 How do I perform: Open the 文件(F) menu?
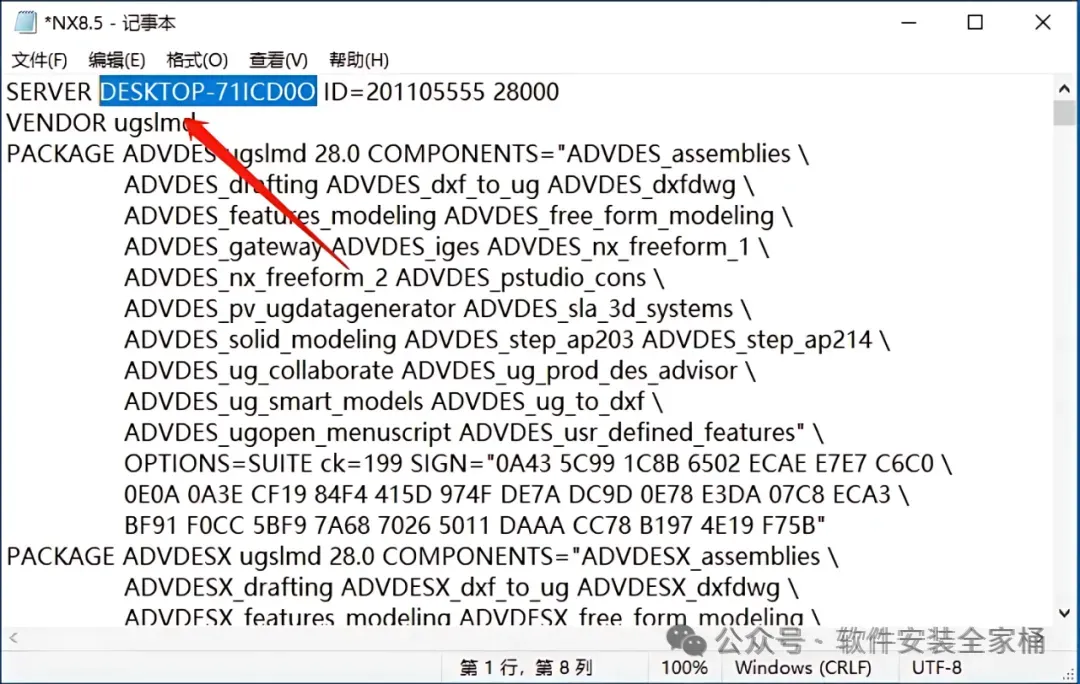(39, 60)
